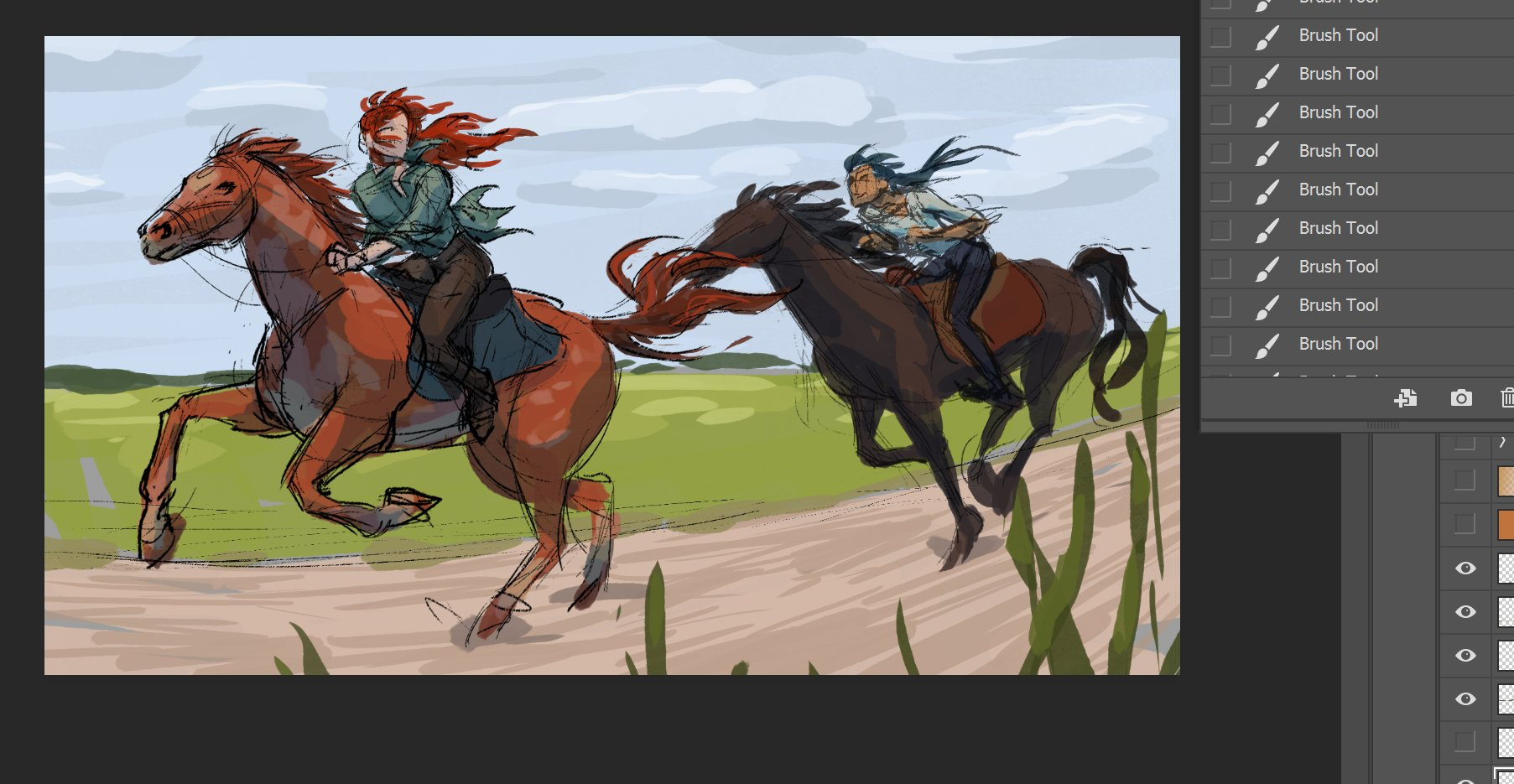This screenshot has width=1514, height=784.
Task: Show the hidden tan gradient layer
Action: (1465, 480)
